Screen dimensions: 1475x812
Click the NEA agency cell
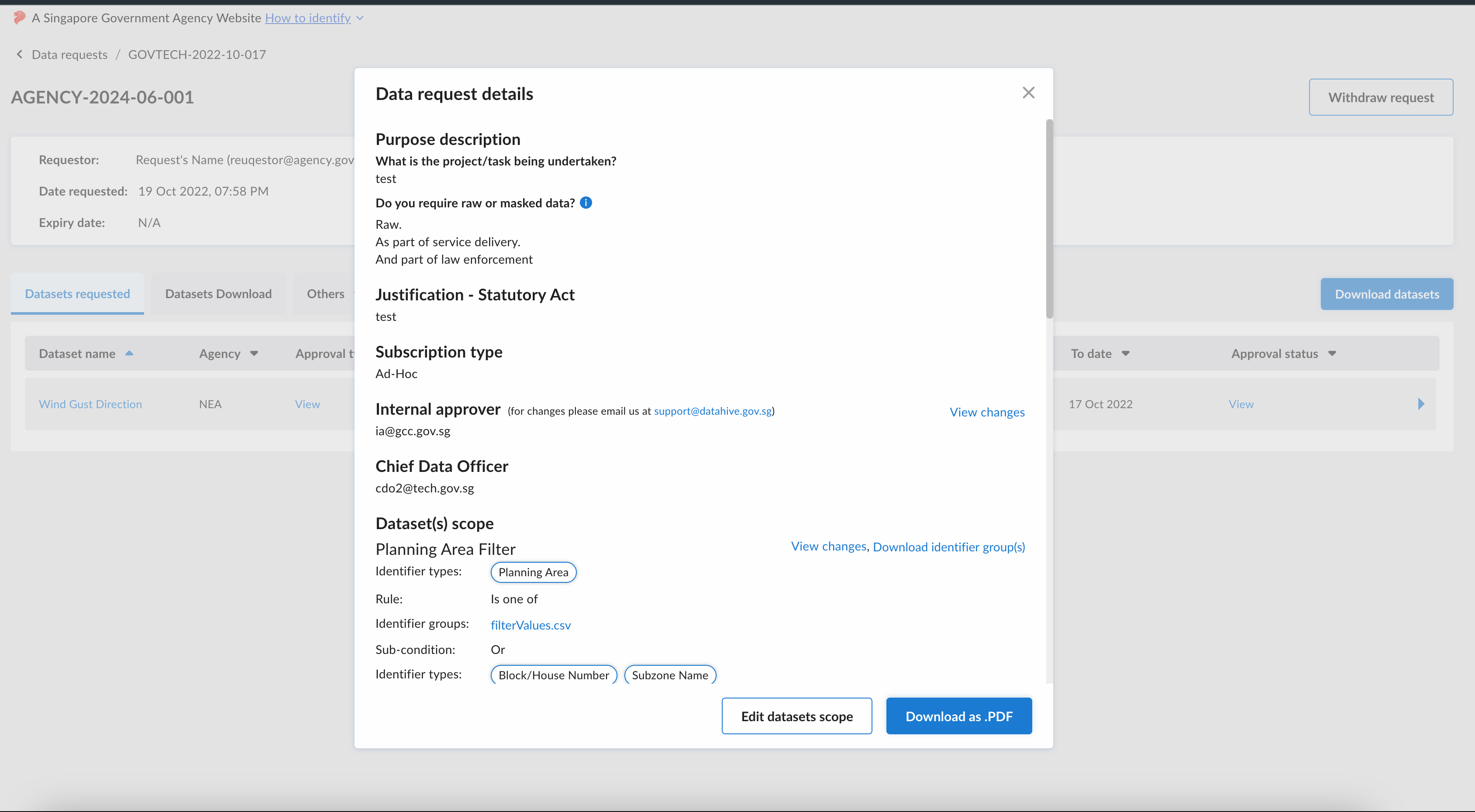(x=210, y=404)
